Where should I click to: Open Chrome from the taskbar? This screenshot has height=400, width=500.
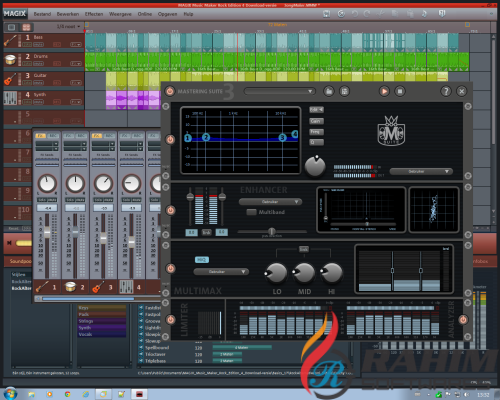68,394
